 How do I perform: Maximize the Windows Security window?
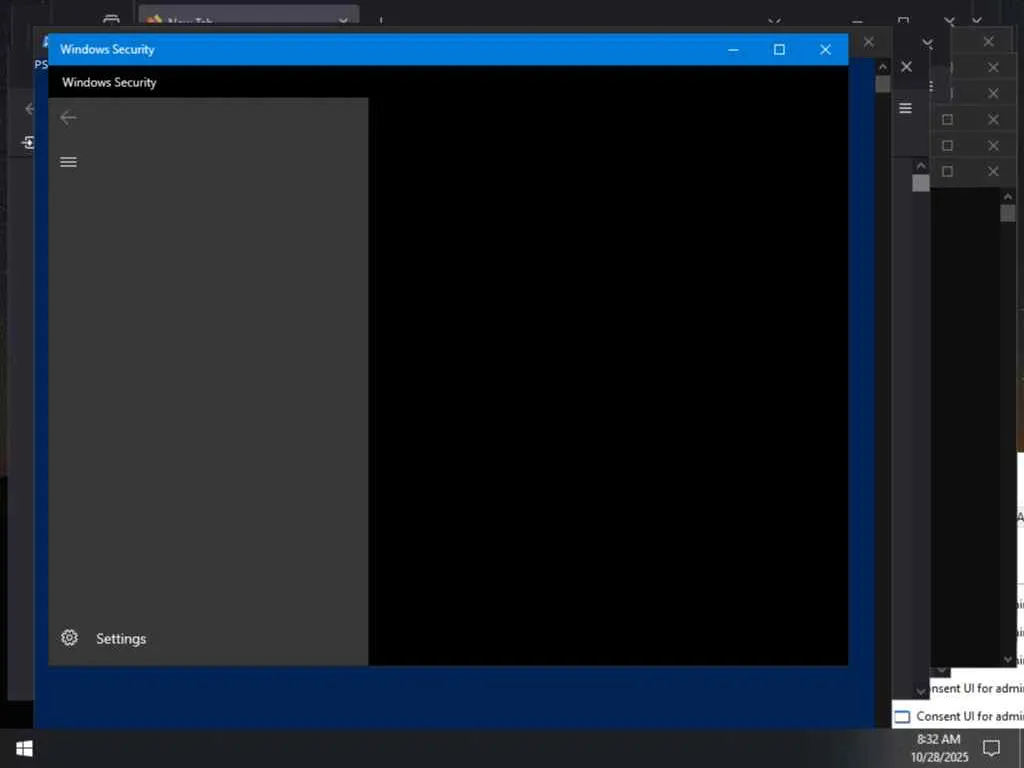pos(779,50)
